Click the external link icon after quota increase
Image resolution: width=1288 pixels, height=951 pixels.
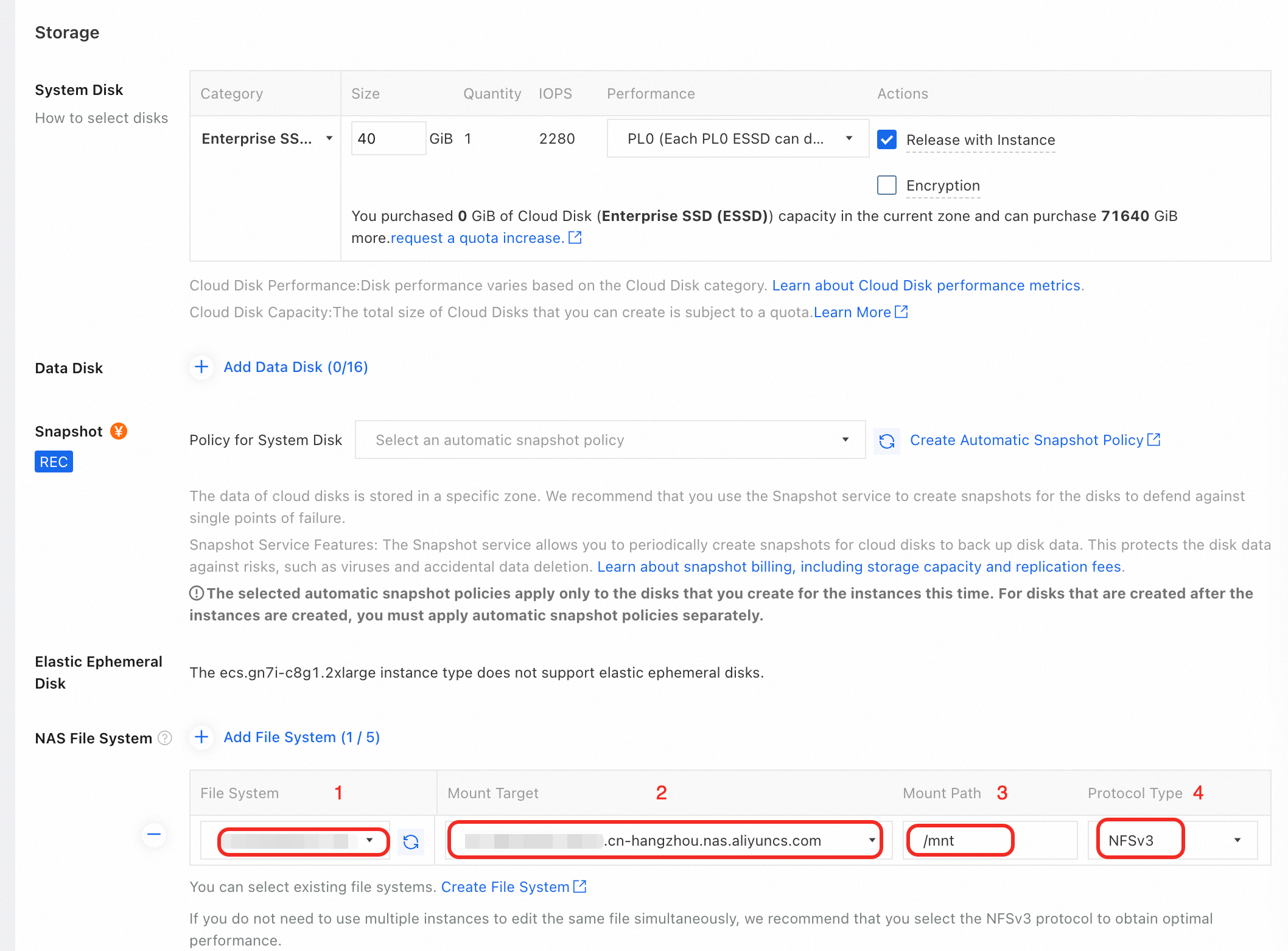pyautogui.click(x=575, y=238)
